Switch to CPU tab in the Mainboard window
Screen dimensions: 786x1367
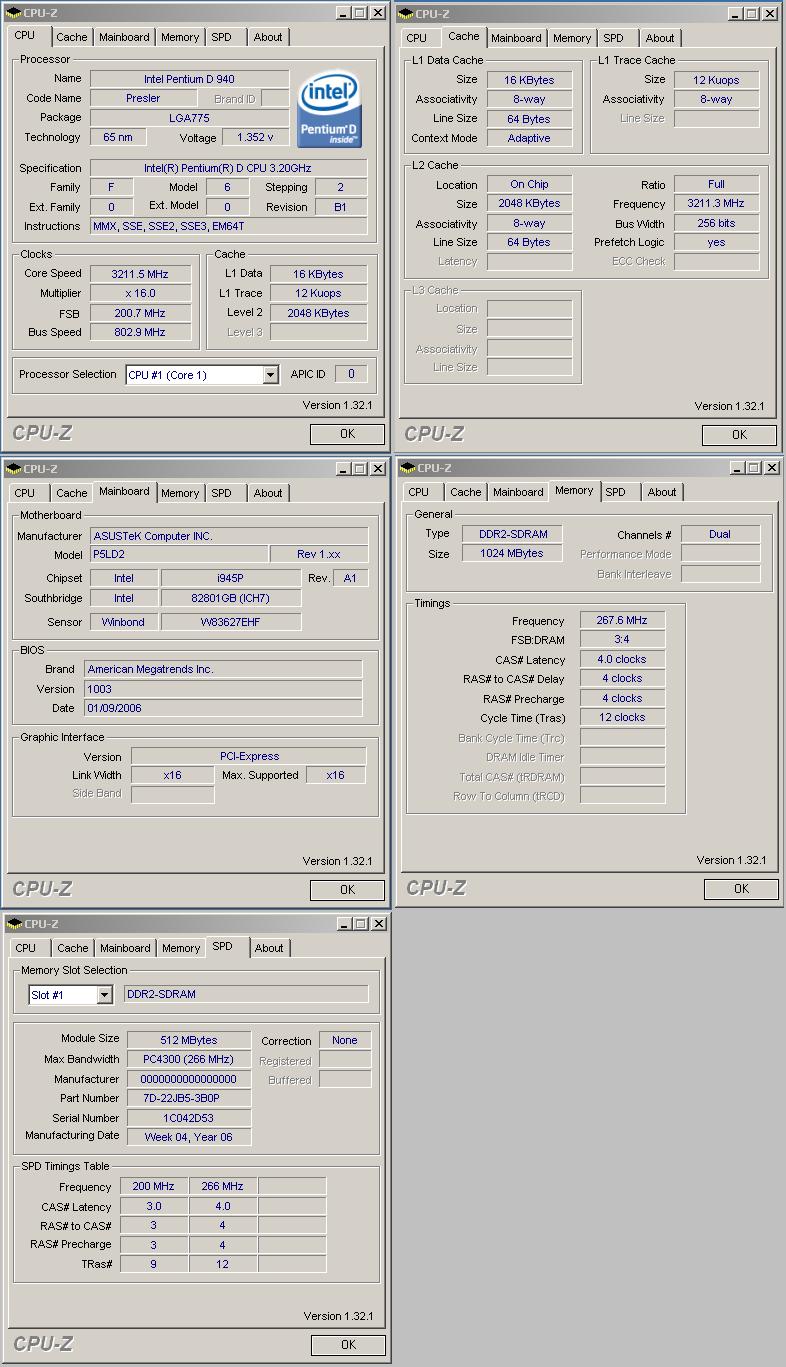coord(25,493)
